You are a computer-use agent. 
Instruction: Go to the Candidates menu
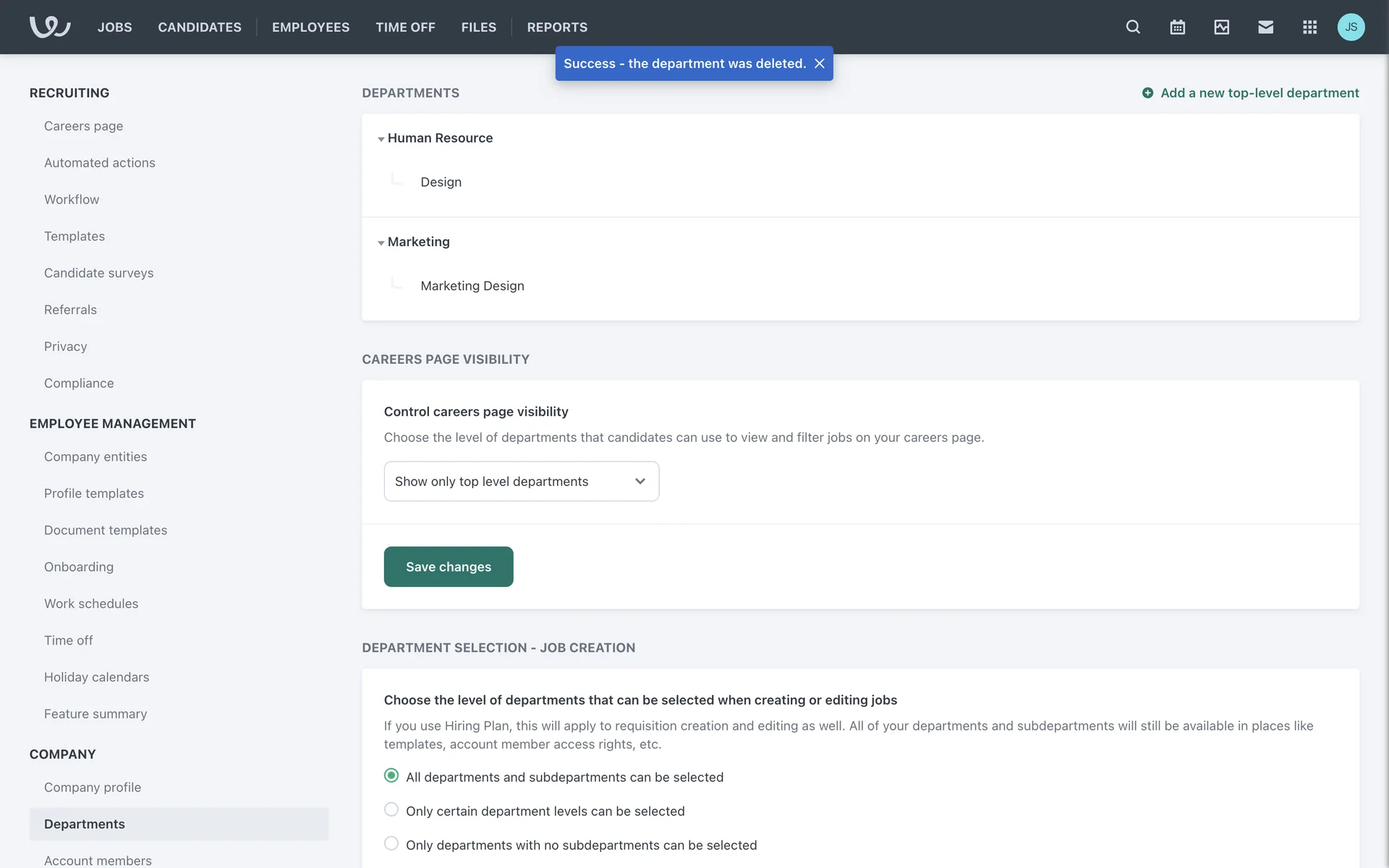pos(200,27)
